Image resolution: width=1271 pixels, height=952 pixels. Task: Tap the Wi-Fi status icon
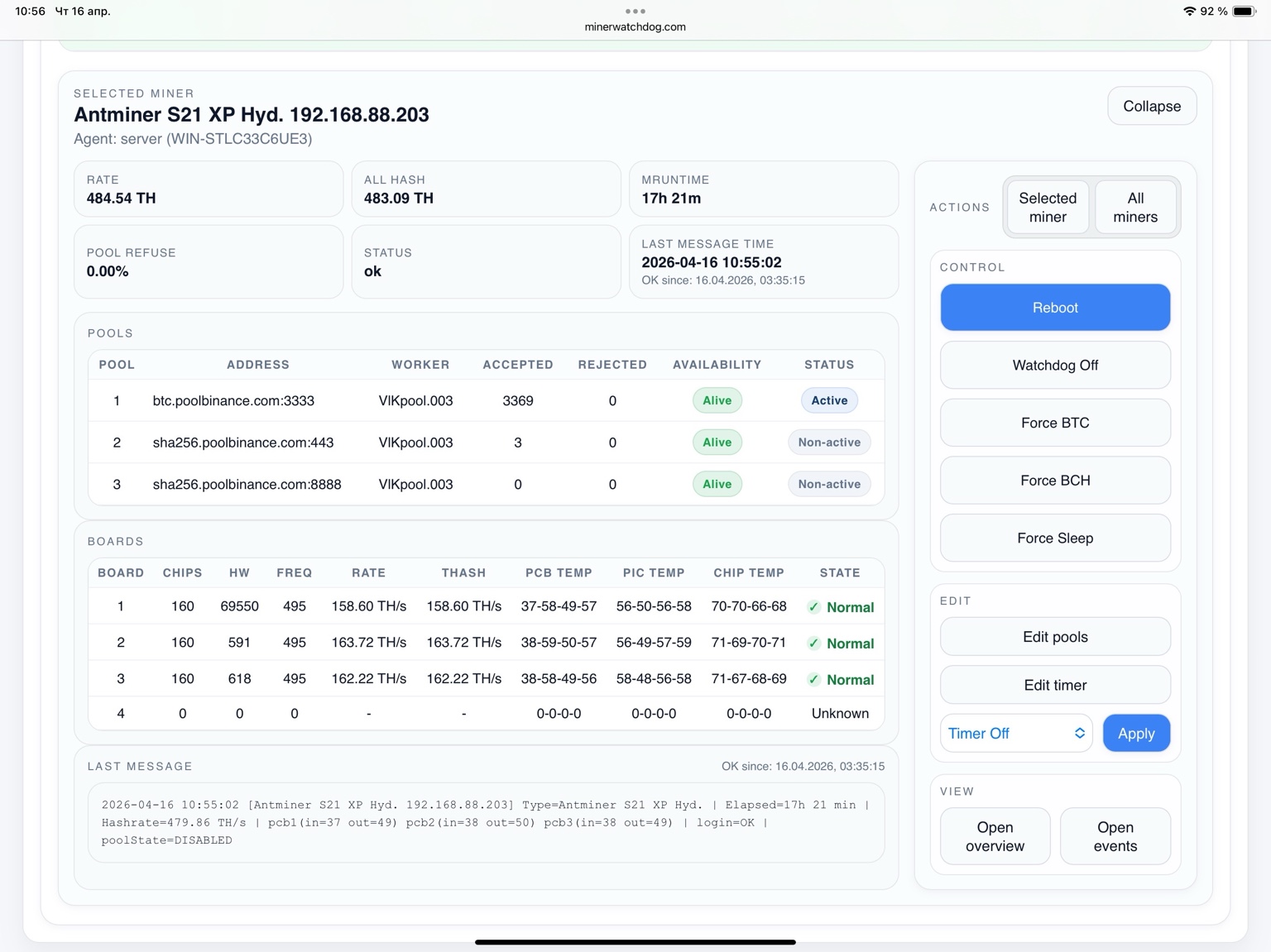point(1189,12)
